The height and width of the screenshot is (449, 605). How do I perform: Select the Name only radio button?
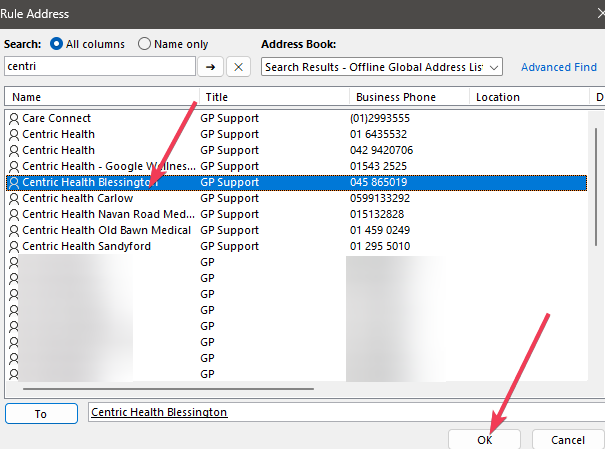(145, 44)
